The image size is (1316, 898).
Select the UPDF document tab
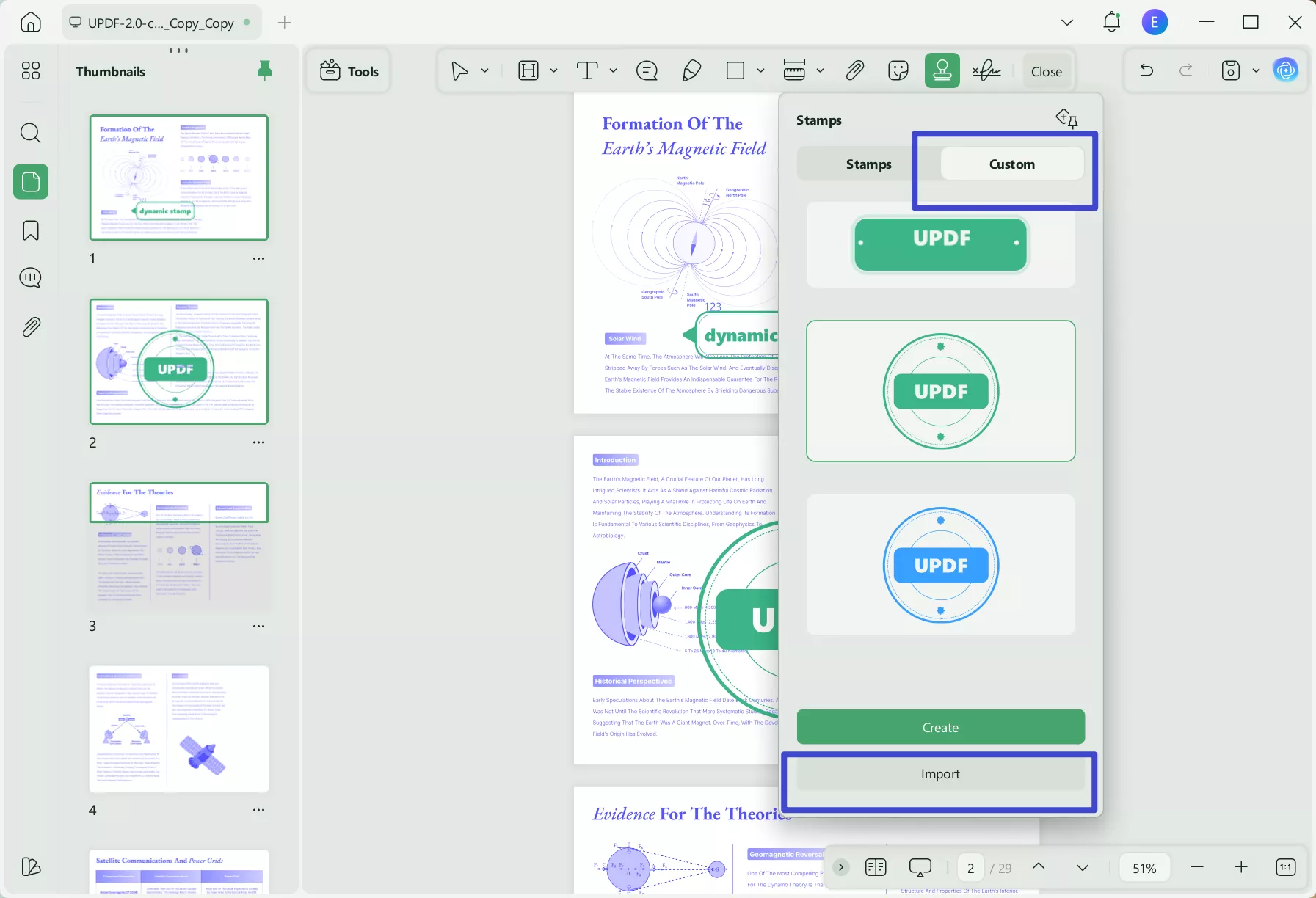[x=160, y=23]
